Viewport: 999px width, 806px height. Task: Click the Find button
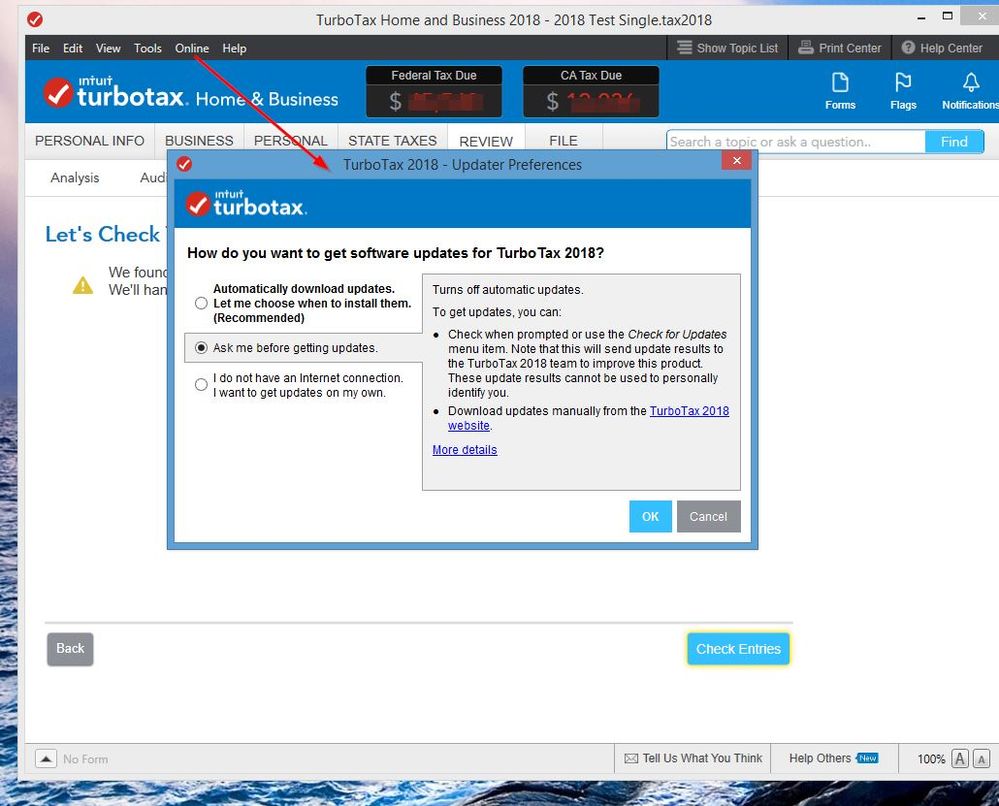(x=954, y=141)
